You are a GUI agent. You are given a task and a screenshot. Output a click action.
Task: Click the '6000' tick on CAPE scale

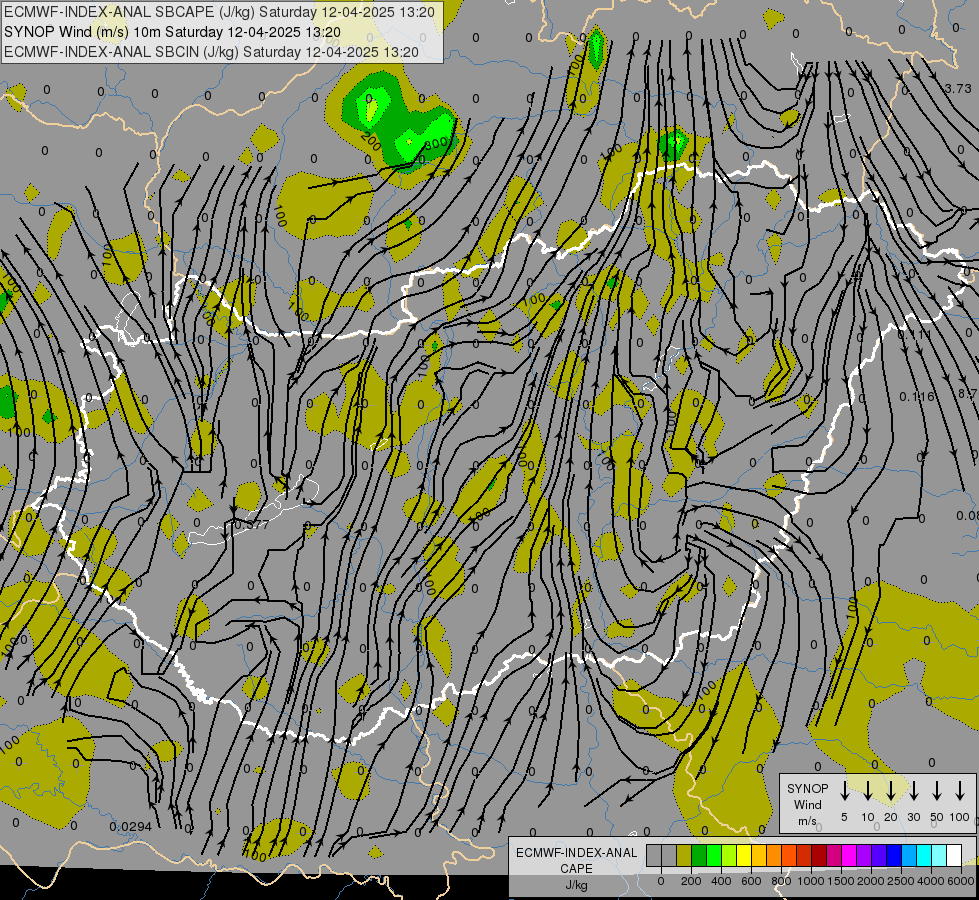pyautogui.click(x=961, y=881)
